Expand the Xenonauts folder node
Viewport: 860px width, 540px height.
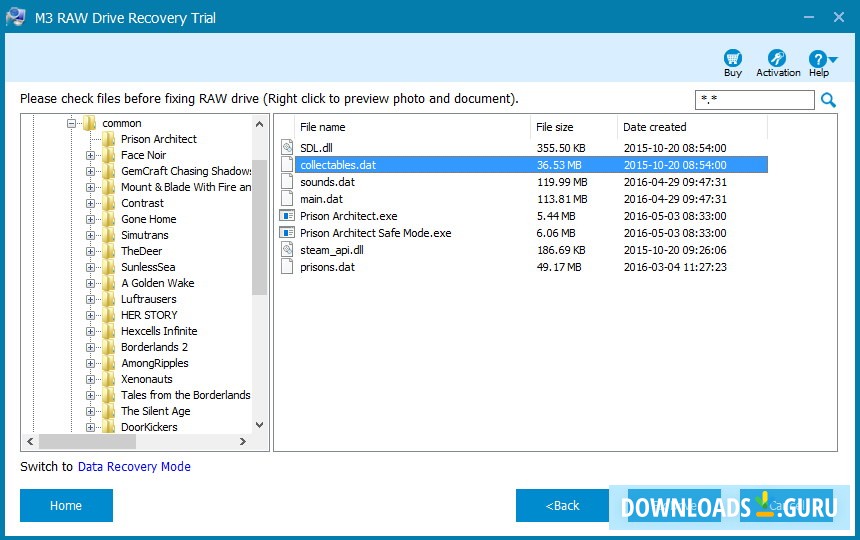(x=91, y=379)
